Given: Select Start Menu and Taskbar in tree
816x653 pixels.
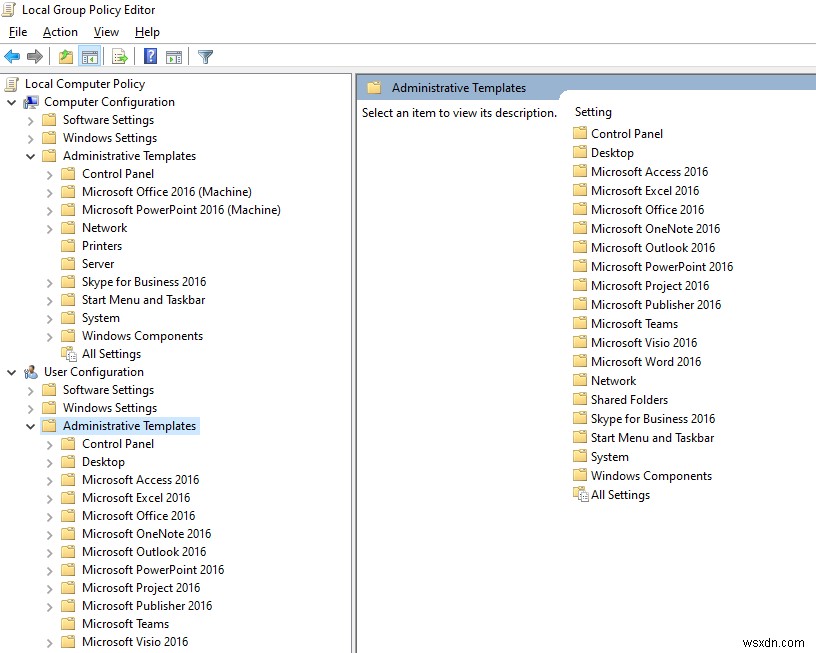Looking at the screenshot, I should coord(144,300).
